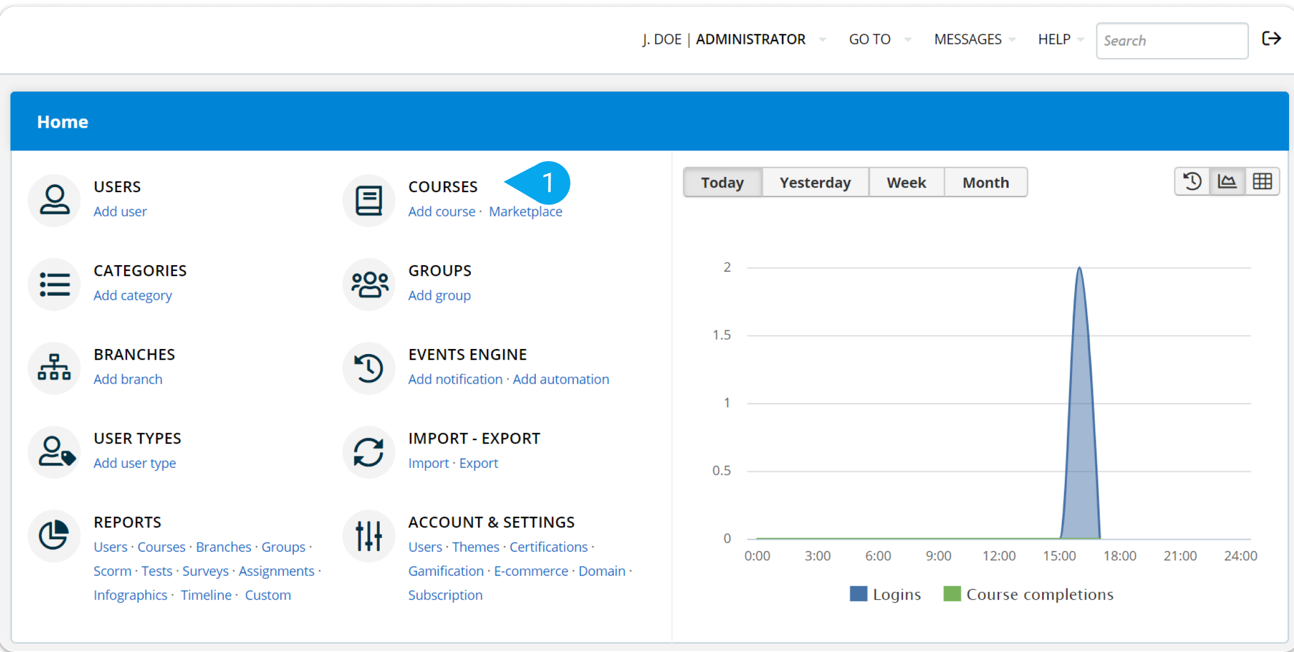Viewport: 1294px width, 652px height.
Task: Open the Categories list icon
Action: pyautogui.click(x=54, y=284)
